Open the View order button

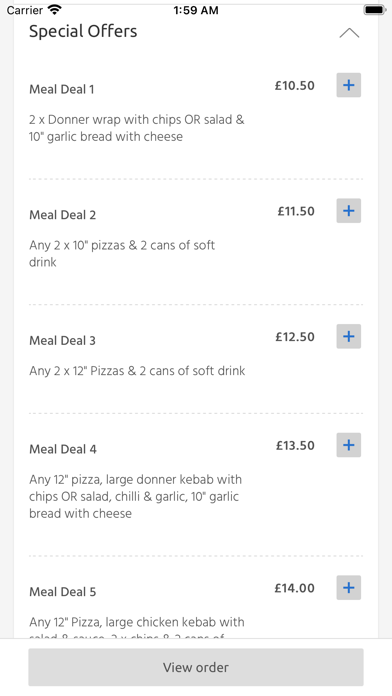196,667
